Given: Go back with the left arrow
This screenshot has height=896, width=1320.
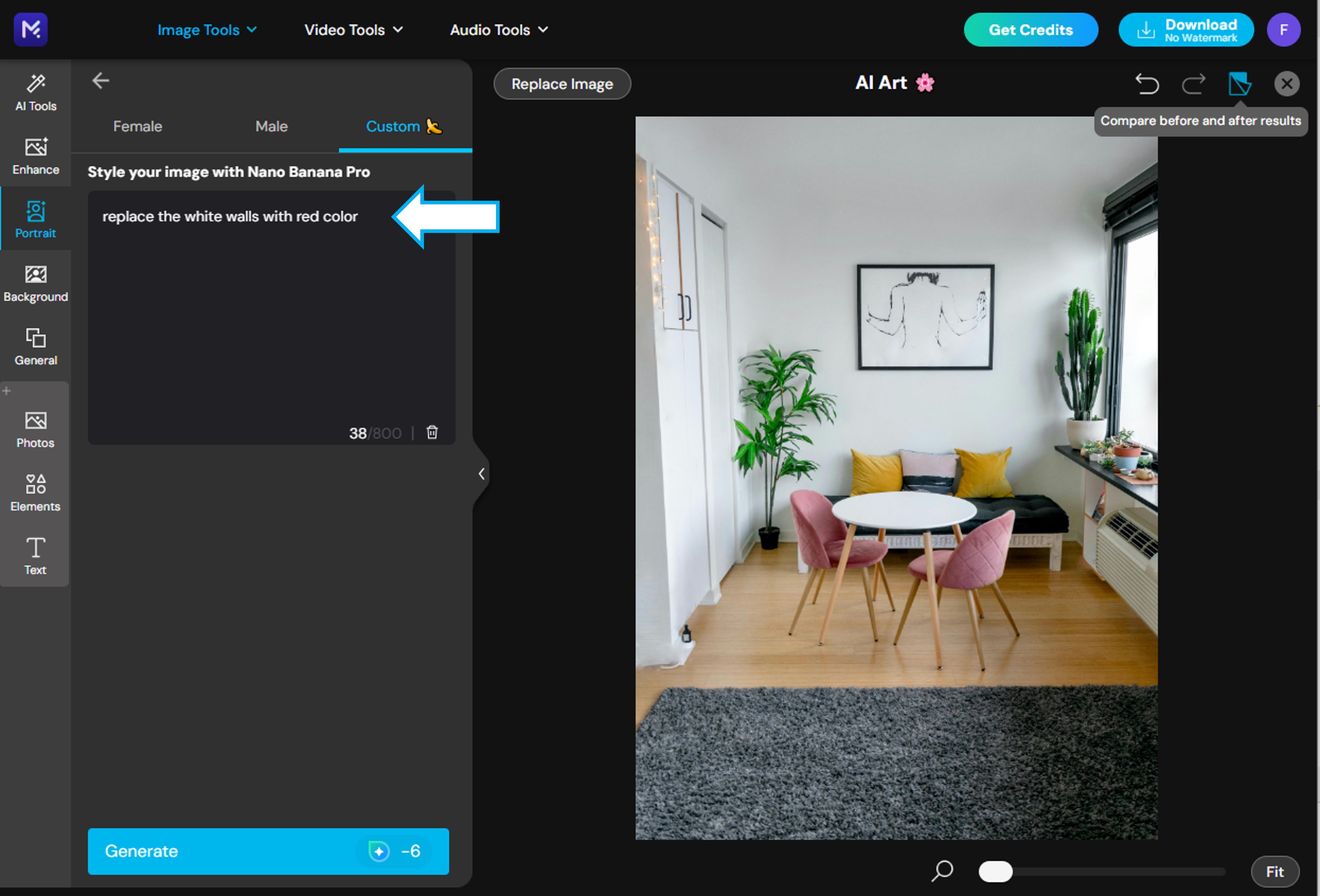Looking at the screenshot, I should coord(101,81).
